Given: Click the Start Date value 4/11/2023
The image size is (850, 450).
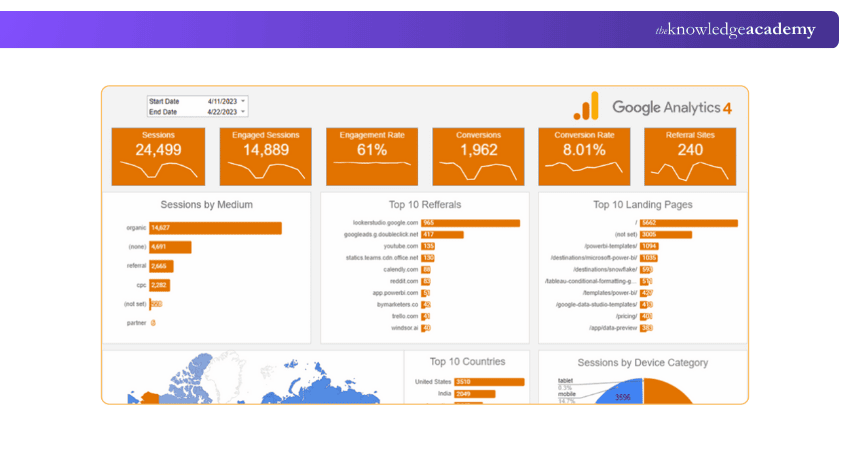Looking at the screenshot, I should [222, 101].
